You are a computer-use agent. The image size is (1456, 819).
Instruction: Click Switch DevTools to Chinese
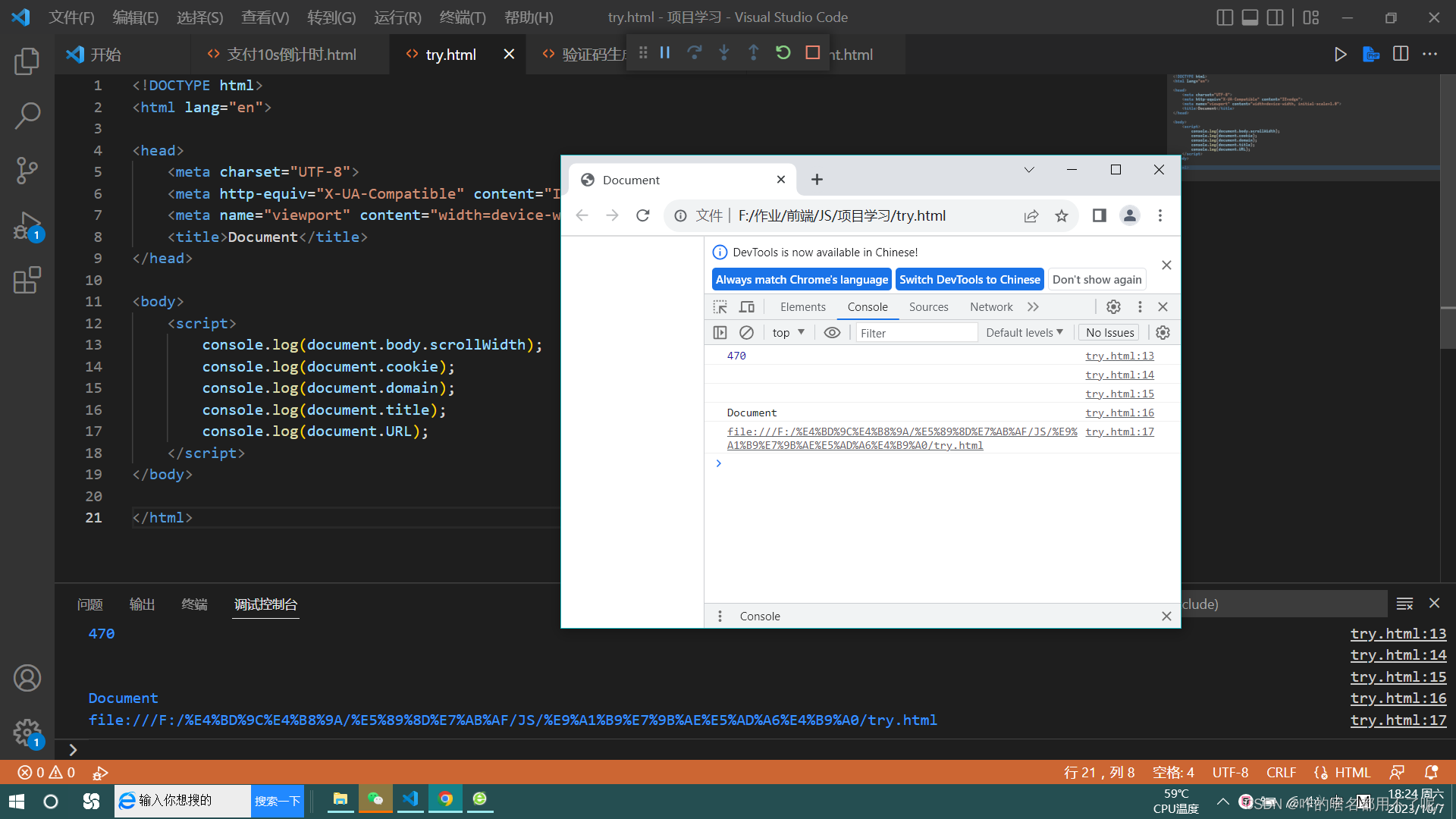(969, 279)
